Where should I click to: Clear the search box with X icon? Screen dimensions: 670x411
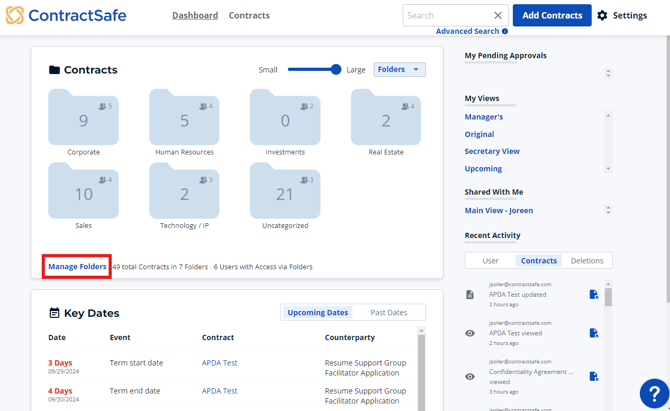tap(497, 16)
